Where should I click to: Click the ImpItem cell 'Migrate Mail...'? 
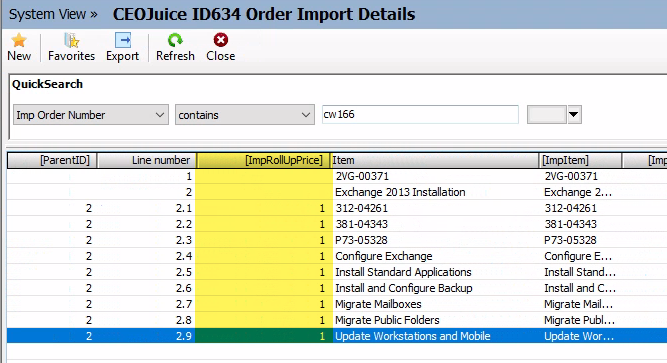tap(579, 304)
